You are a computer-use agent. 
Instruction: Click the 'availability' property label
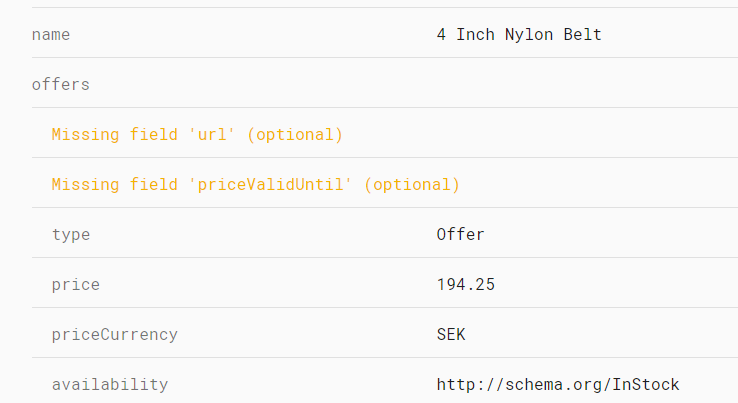coord(110,385)
